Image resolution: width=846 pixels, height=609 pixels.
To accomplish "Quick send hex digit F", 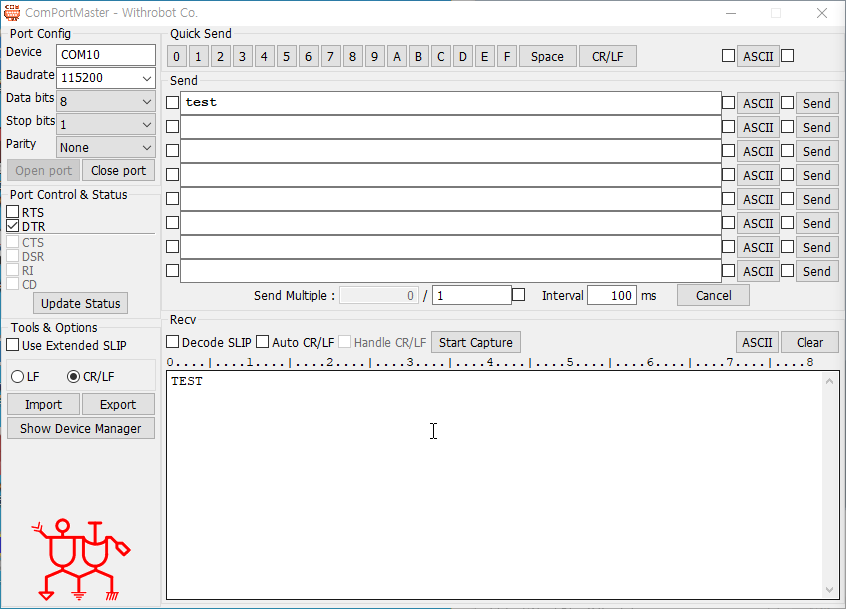I will point(507,57).
